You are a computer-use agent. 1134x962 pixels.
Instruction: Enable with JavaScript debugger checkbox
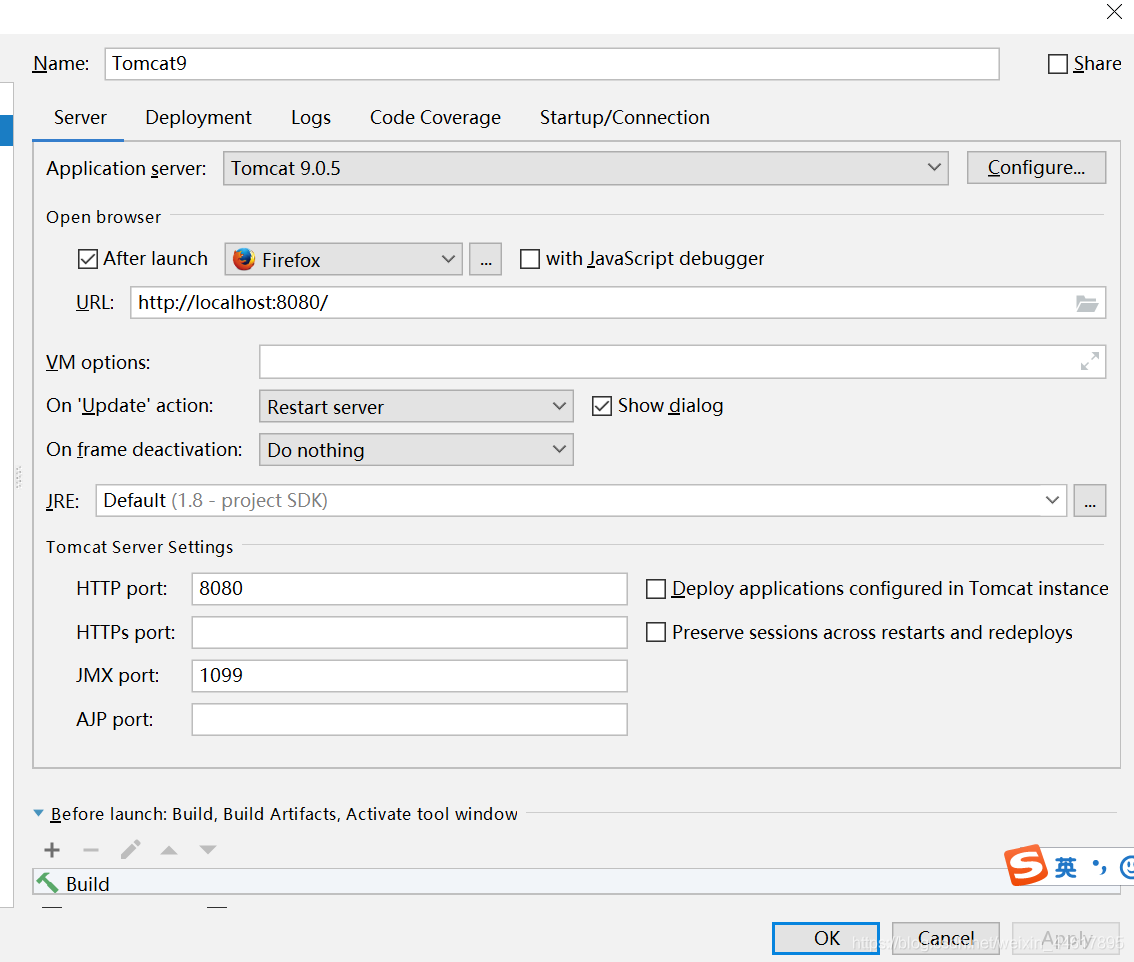[x=529, y=259]
